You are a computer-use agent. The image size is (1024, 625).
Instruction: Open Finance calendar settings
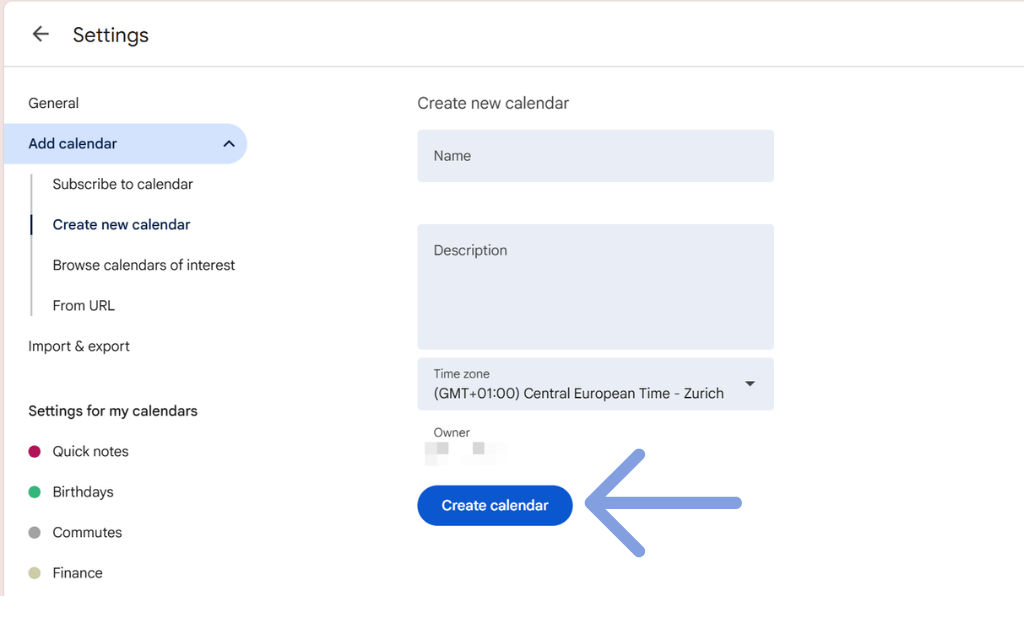point(77,572)
